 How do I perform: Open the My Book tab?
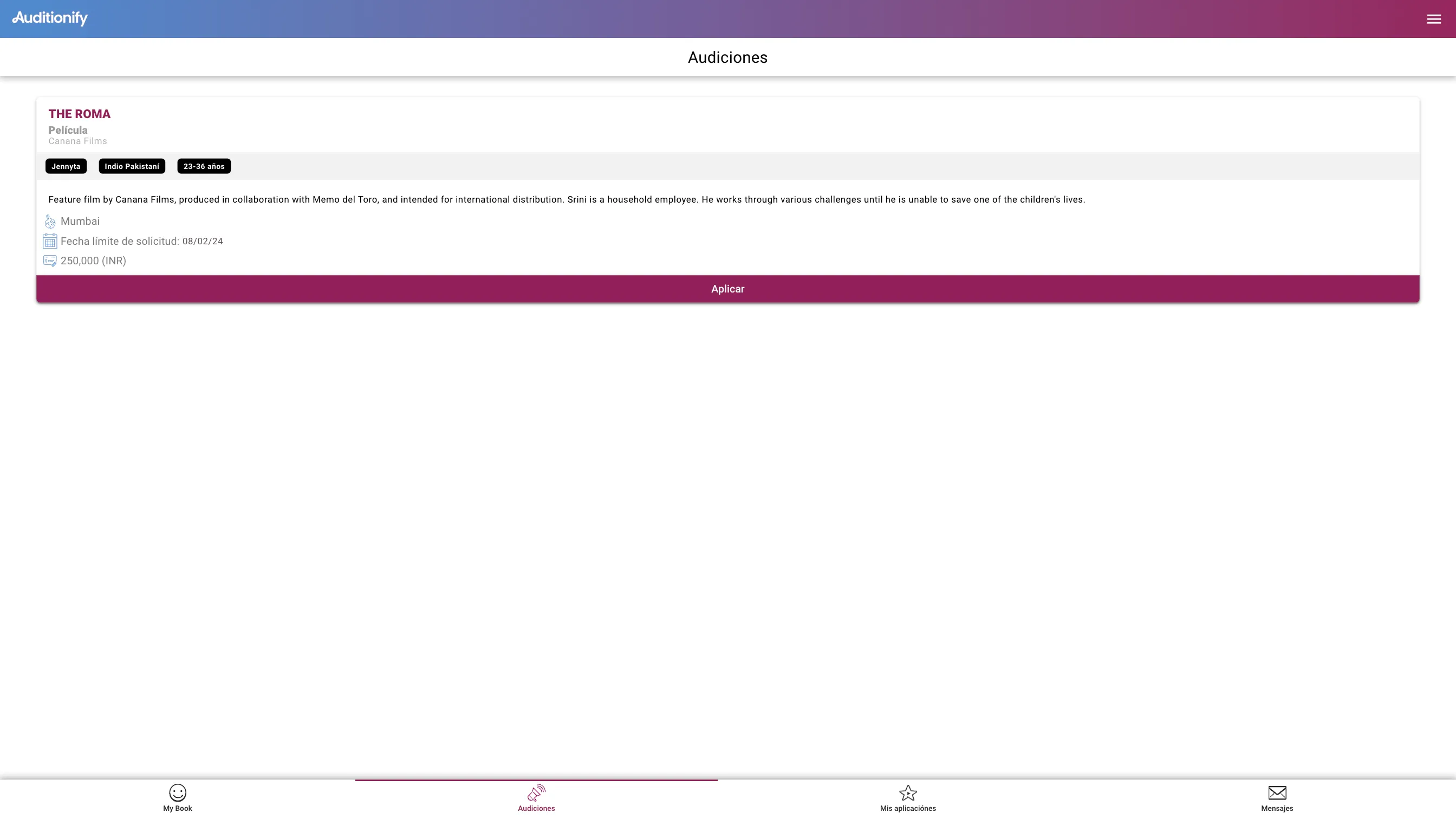[178, 798]
